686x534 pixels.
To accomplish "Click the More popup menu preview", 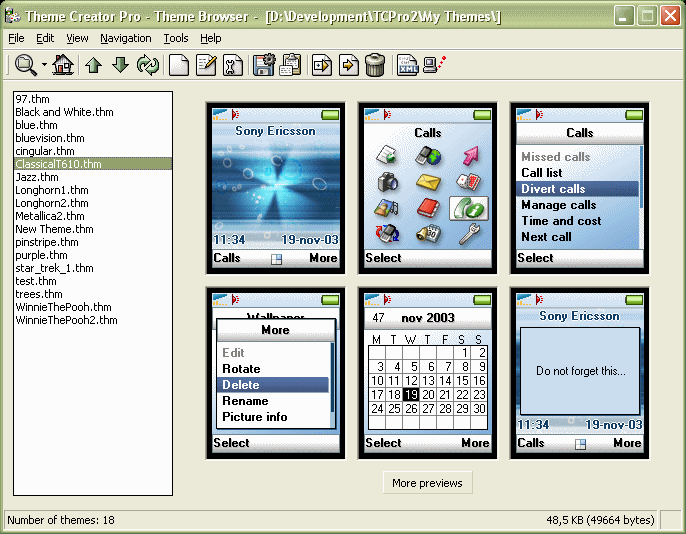I will (x=276, y=373).
